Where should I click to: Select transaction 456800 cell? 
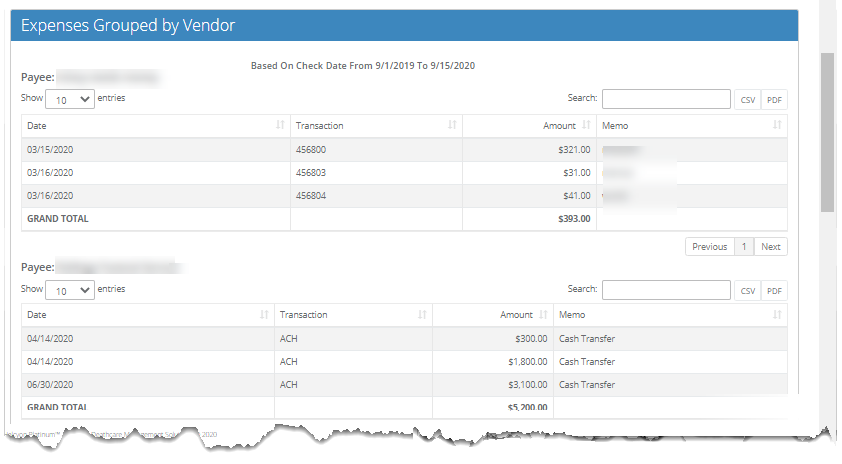376,150
